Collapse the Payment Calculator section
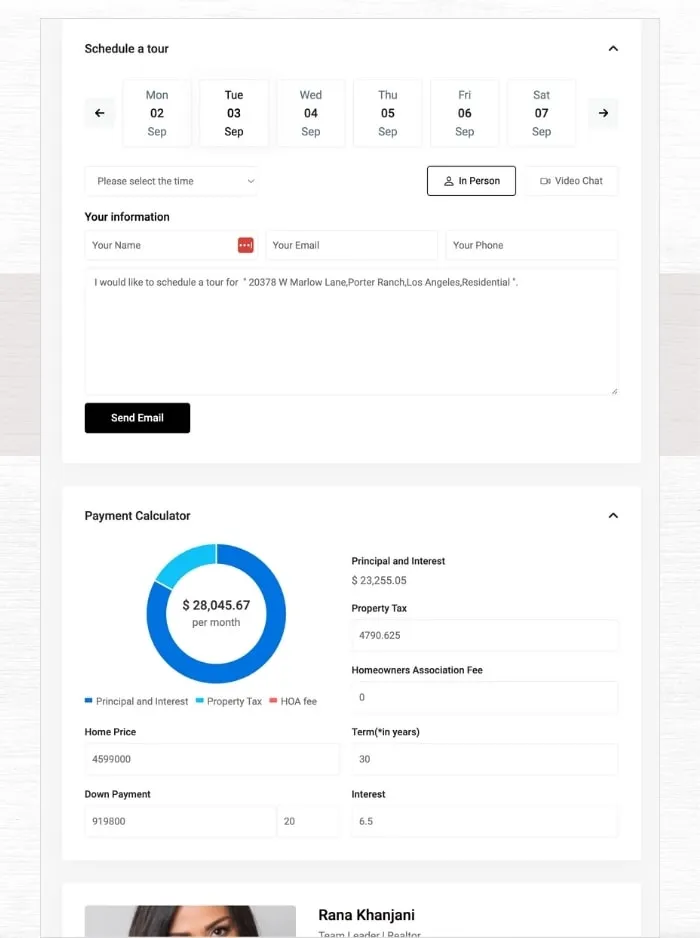700x938 pixels. pos(613,516)
